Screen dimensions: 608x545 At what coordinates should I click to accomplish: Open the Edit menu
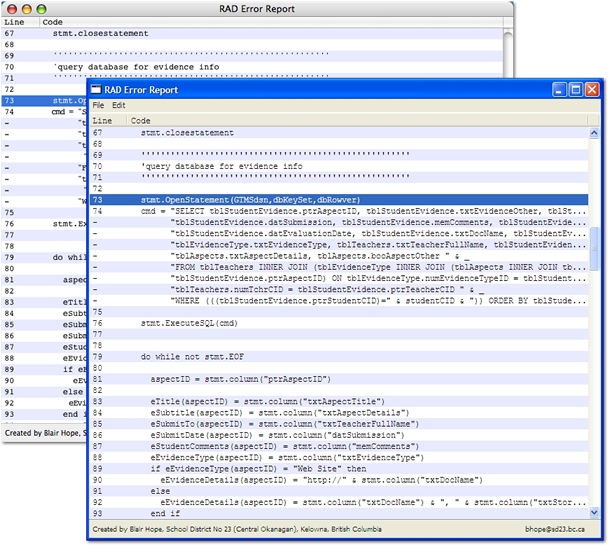[118, 105]
